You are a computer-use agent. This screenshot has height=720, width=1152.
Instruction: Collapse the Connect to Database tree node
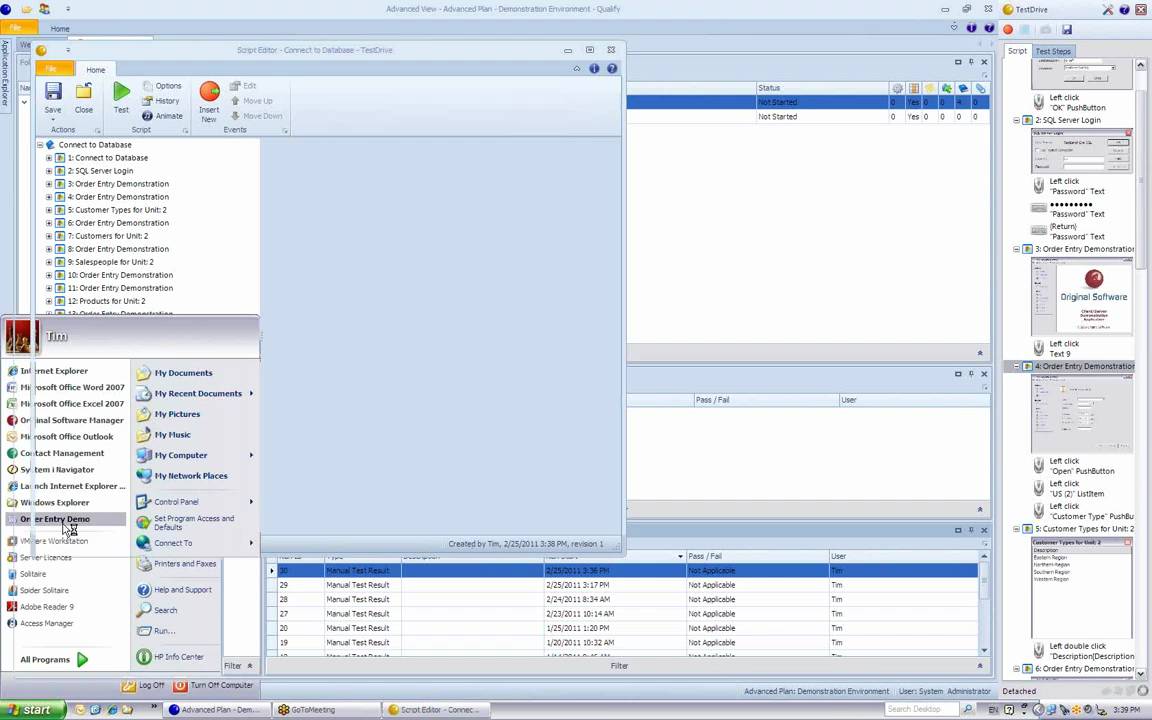[39, 144]
